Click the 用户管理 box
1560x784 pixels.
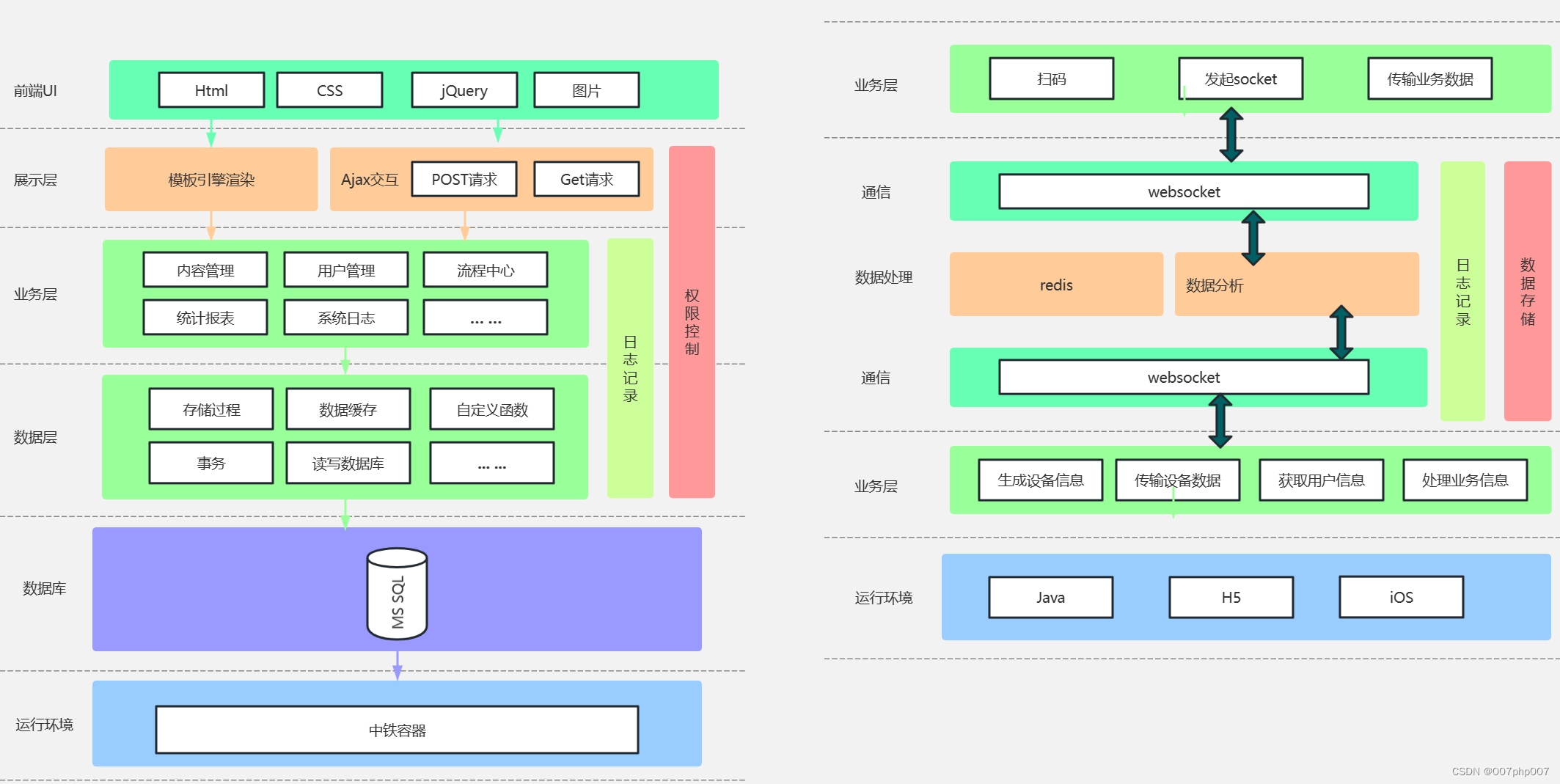345,271
